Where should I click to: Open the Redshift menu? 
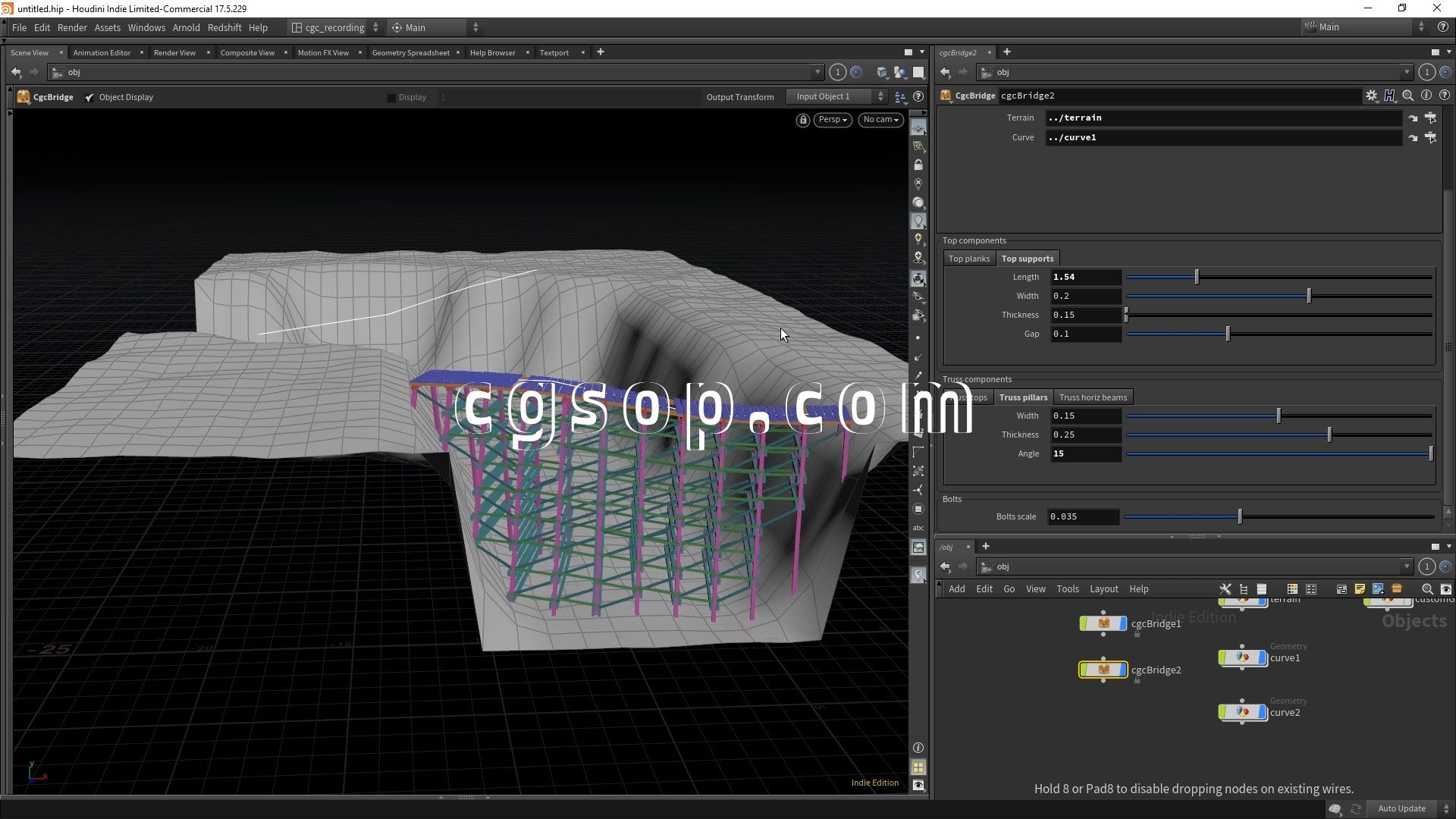click(x=224, y=27)
